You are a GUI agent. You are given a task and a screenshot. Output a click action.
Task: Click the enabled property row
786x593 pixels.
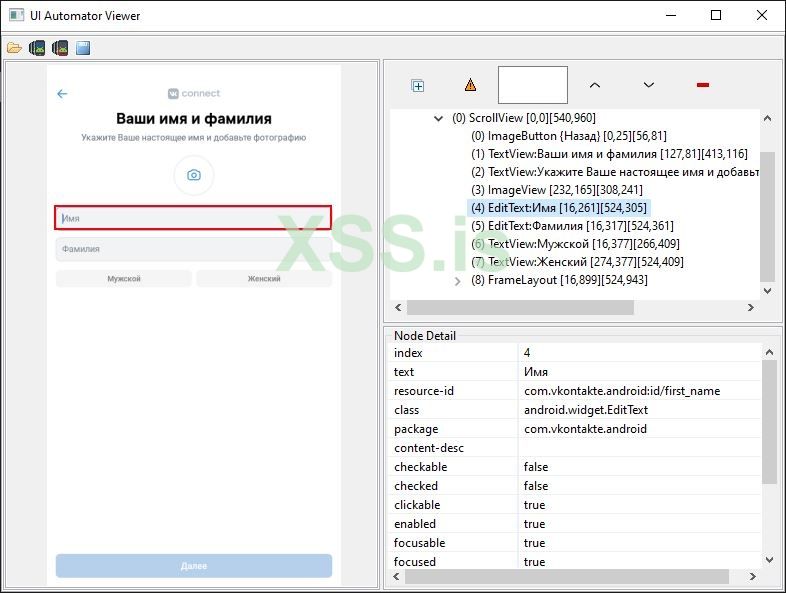[574, 524]
